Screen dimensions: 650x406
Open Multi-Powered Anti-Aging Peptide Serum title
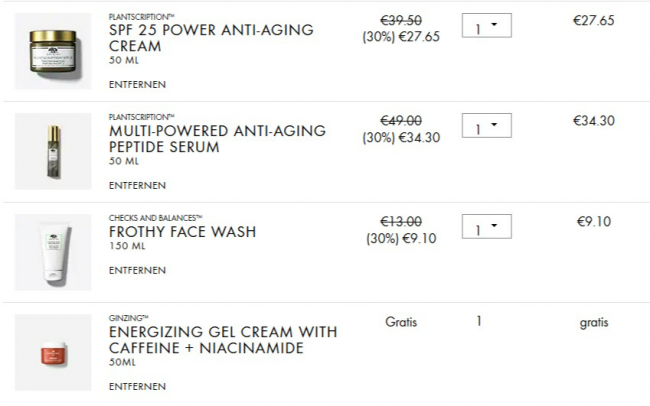coord(217,138)
